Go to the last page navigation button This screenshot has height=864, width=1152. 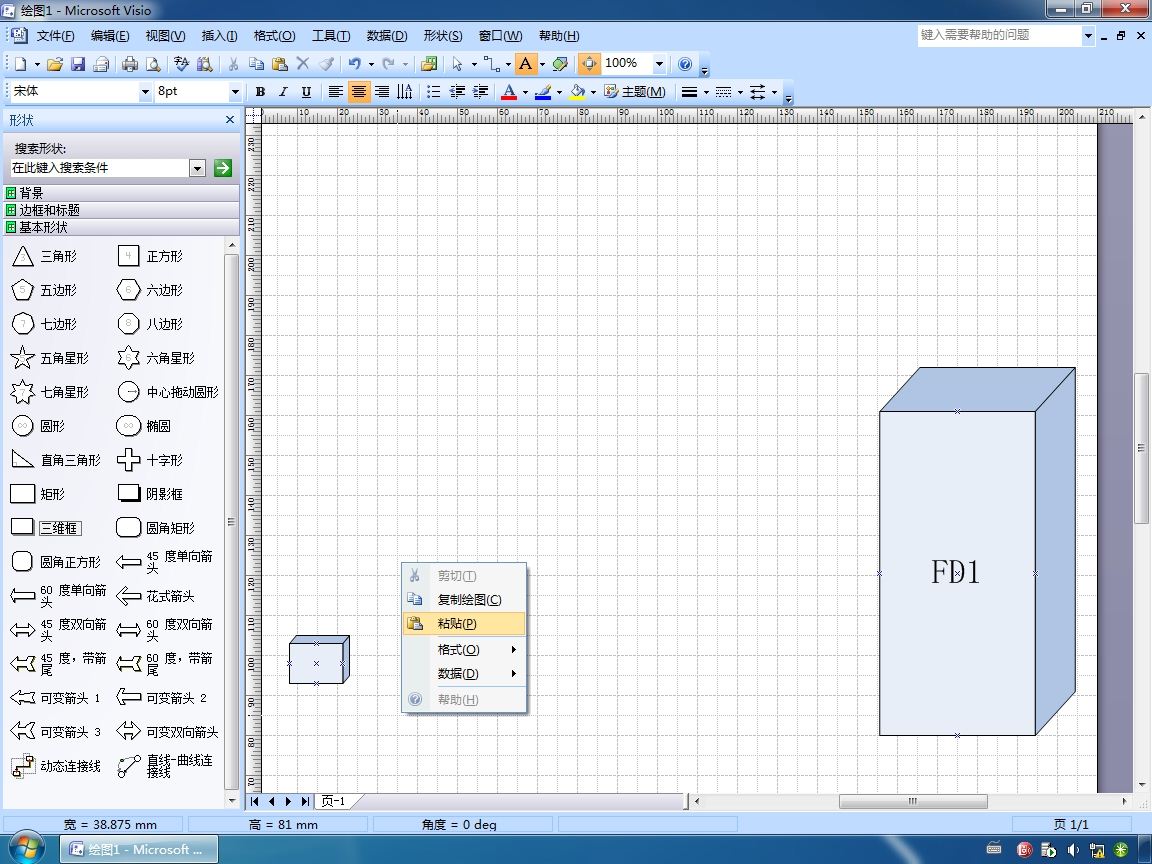tap(306, 802)
